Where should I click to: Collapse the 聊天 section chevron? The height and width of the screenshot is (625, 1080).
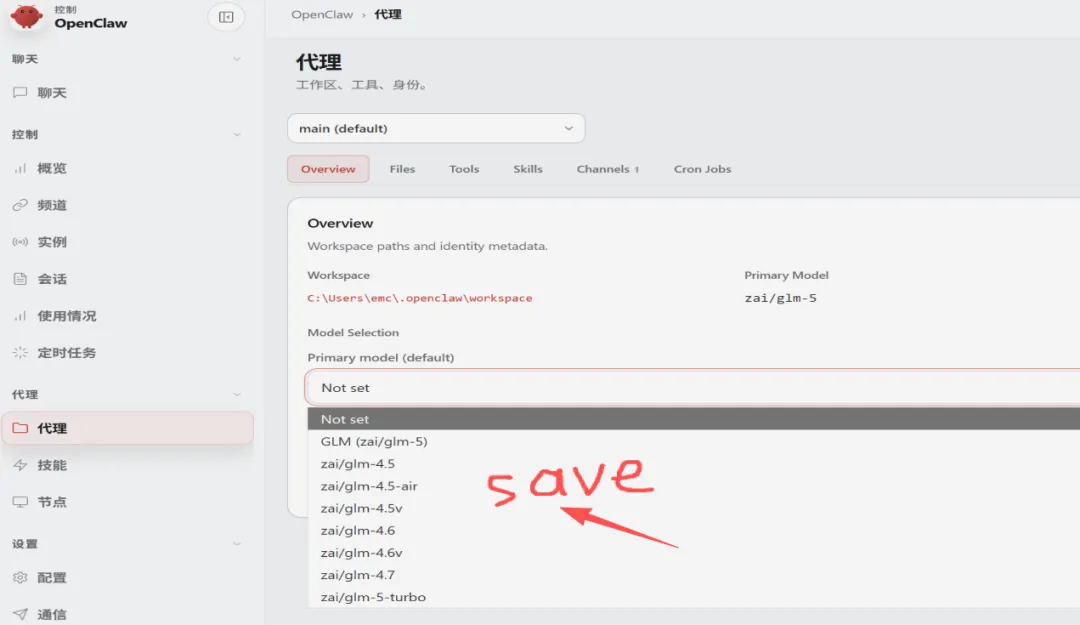click(236, 59)
